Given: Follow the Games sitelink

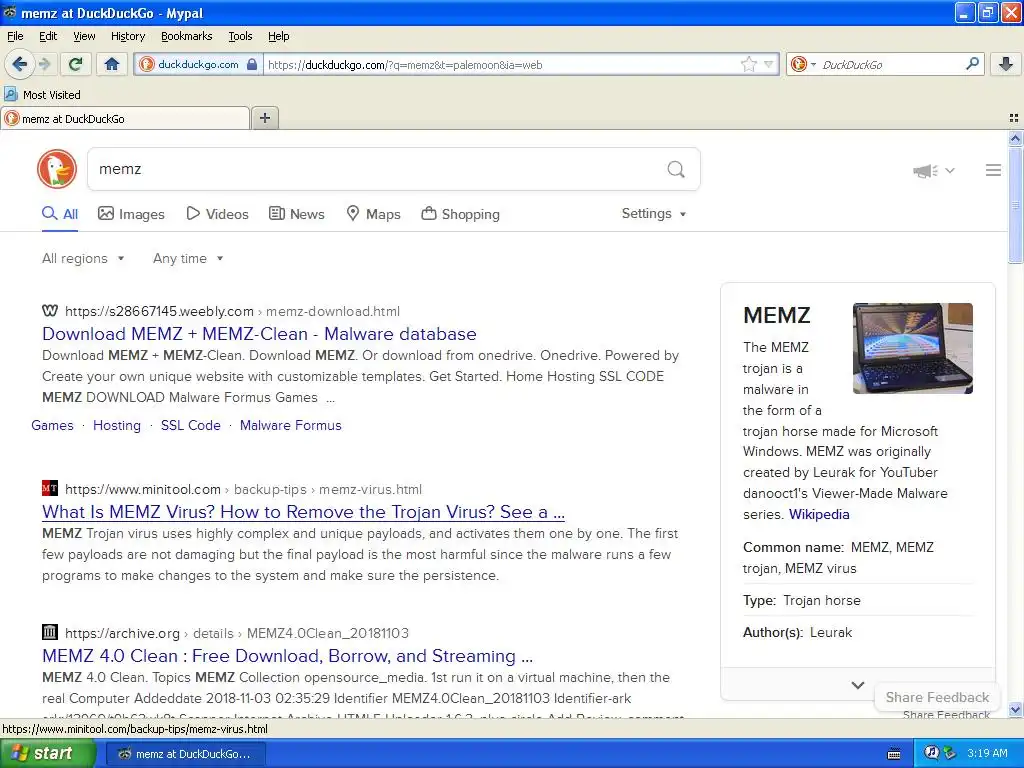Looking at the screenshot, I should point(52,425).
